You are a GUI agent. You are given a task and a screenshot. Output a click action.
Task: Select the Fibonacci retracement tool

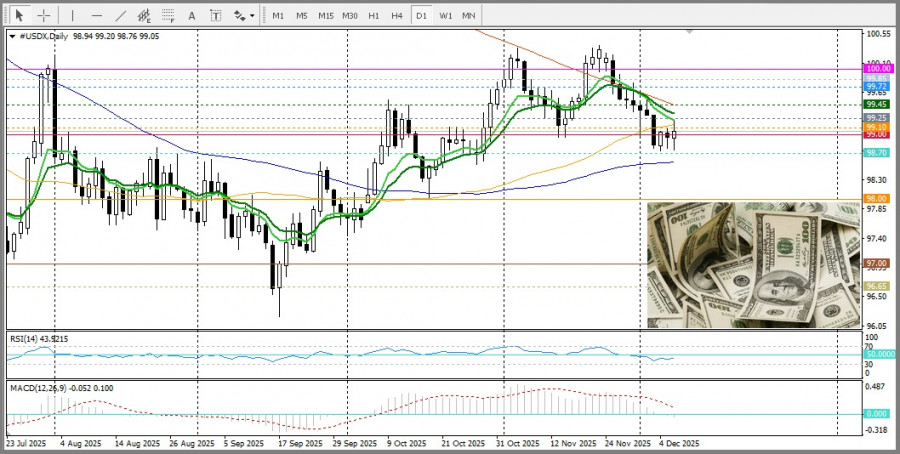[168, 15]
